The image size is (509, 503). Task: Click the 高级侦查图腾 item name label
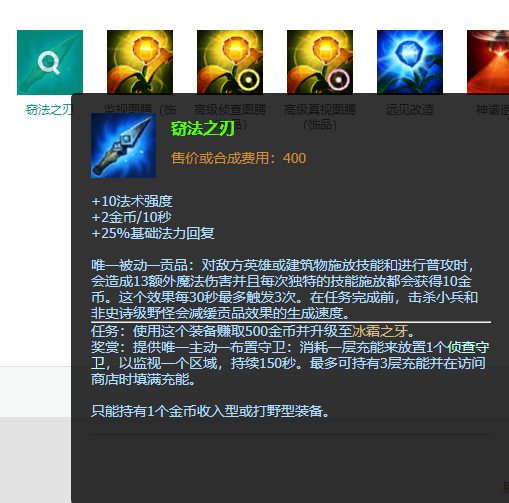tap(230, 110)
